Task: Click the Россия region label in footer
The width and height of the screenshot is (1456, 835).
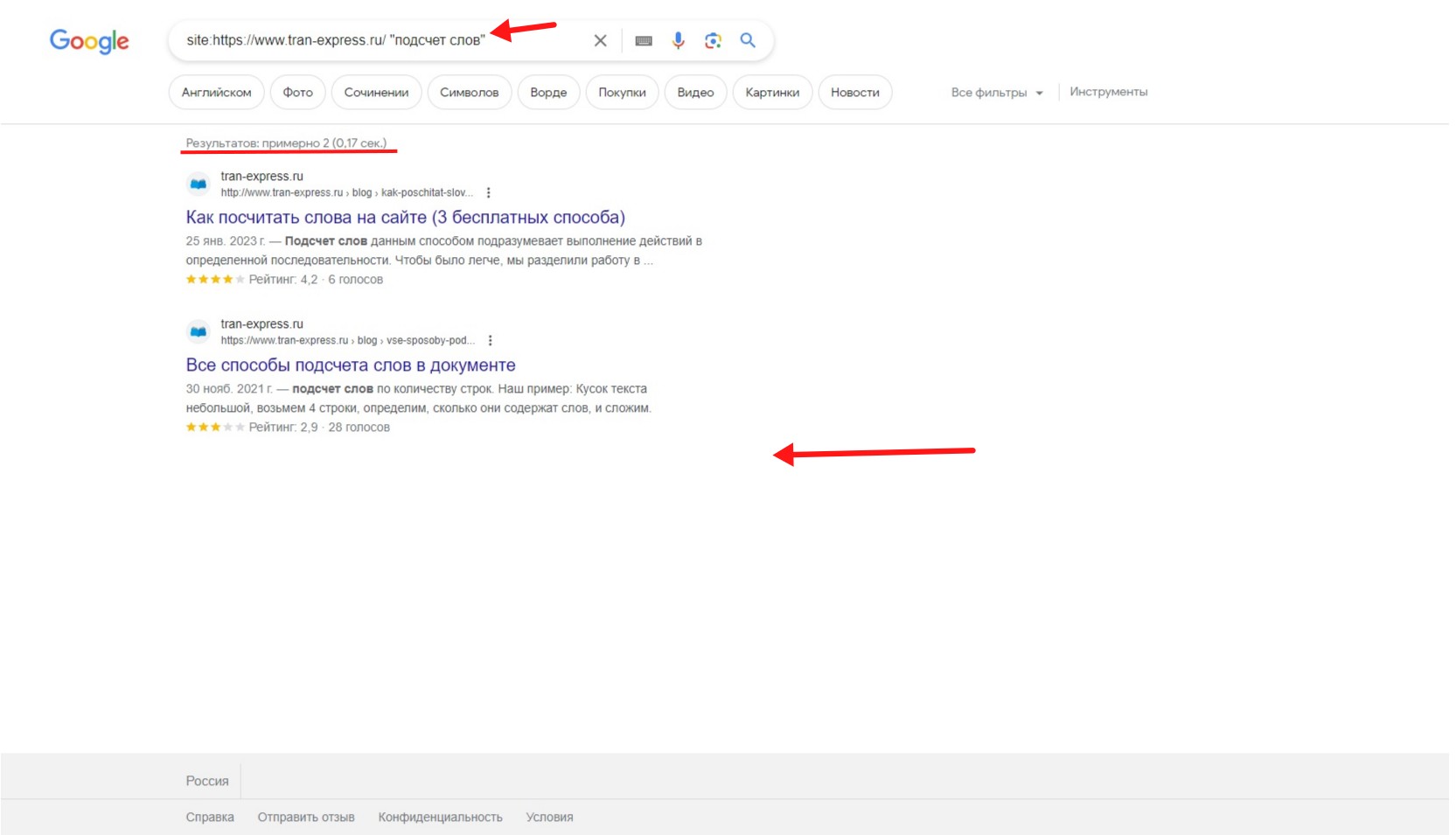Action: (207, 781)
